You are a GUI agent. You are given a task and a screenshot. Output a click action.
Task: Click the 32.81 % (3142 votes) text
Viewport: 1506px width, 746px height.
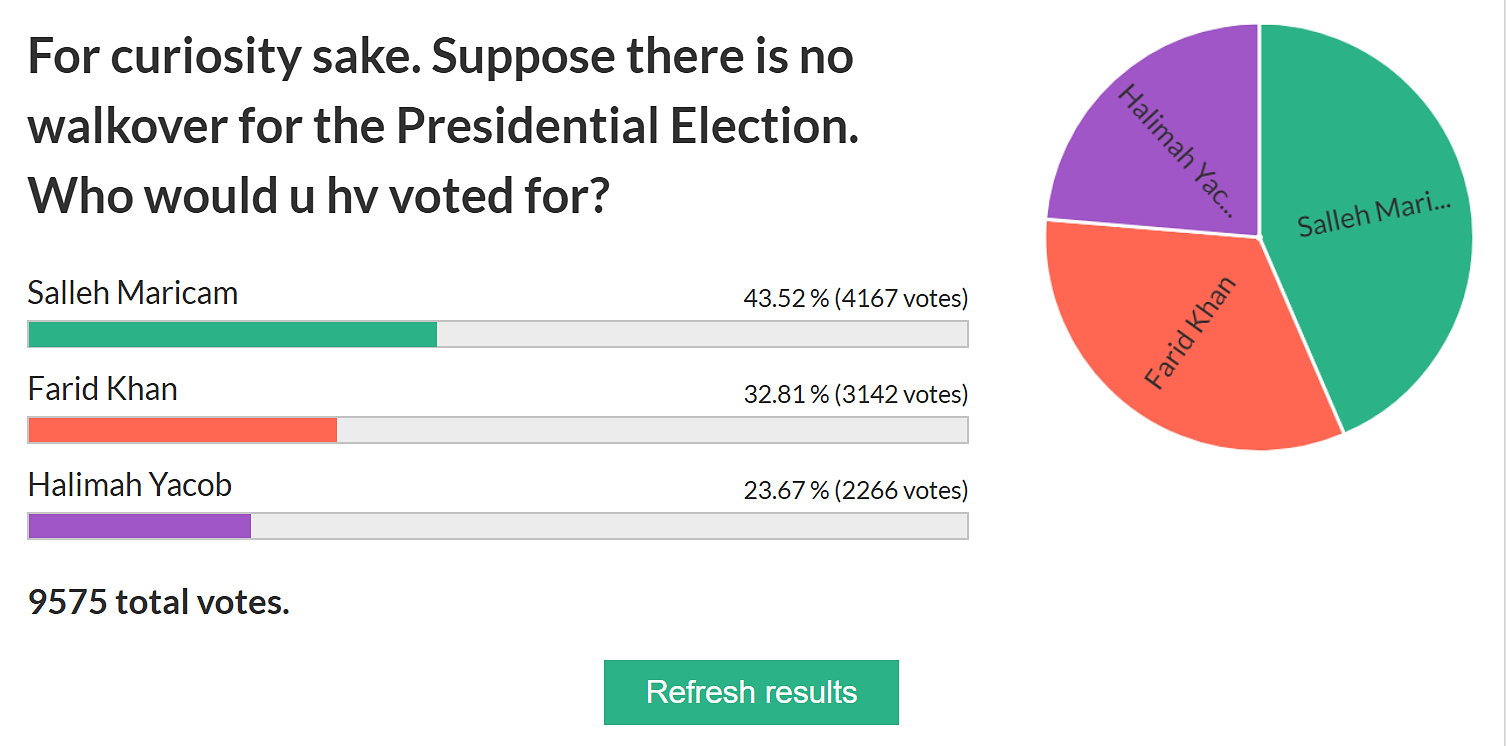coord(856,394)
